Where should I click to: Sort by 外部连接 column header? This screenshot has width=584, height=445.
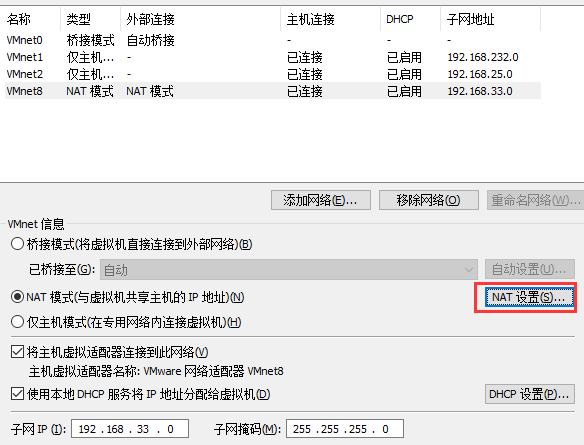pos(200,19)
